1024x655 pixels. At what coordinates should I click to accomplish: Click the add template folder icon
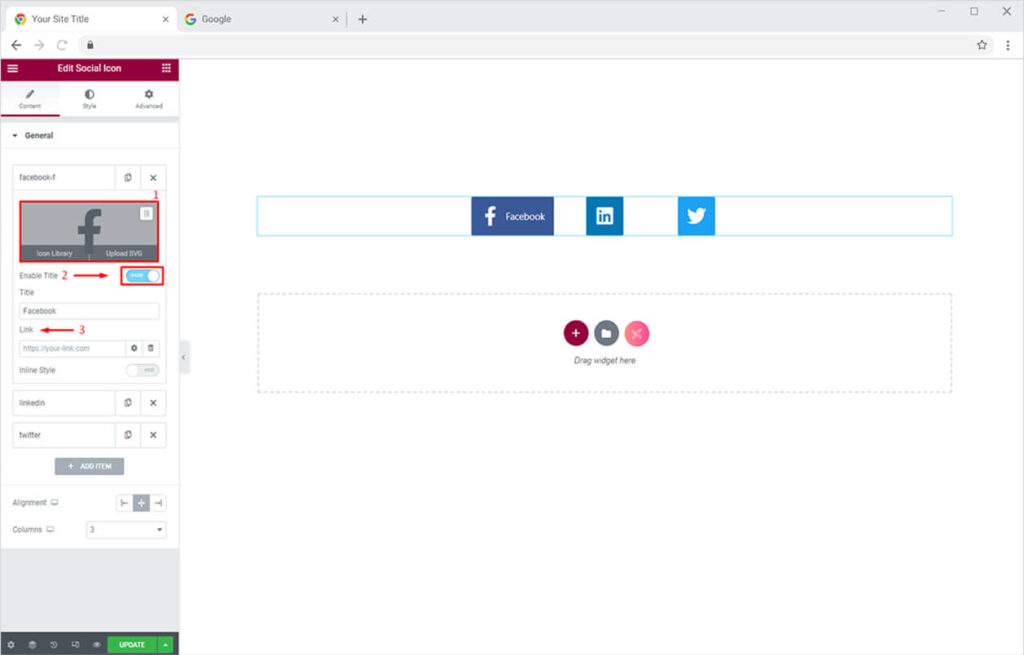point(606,333)
